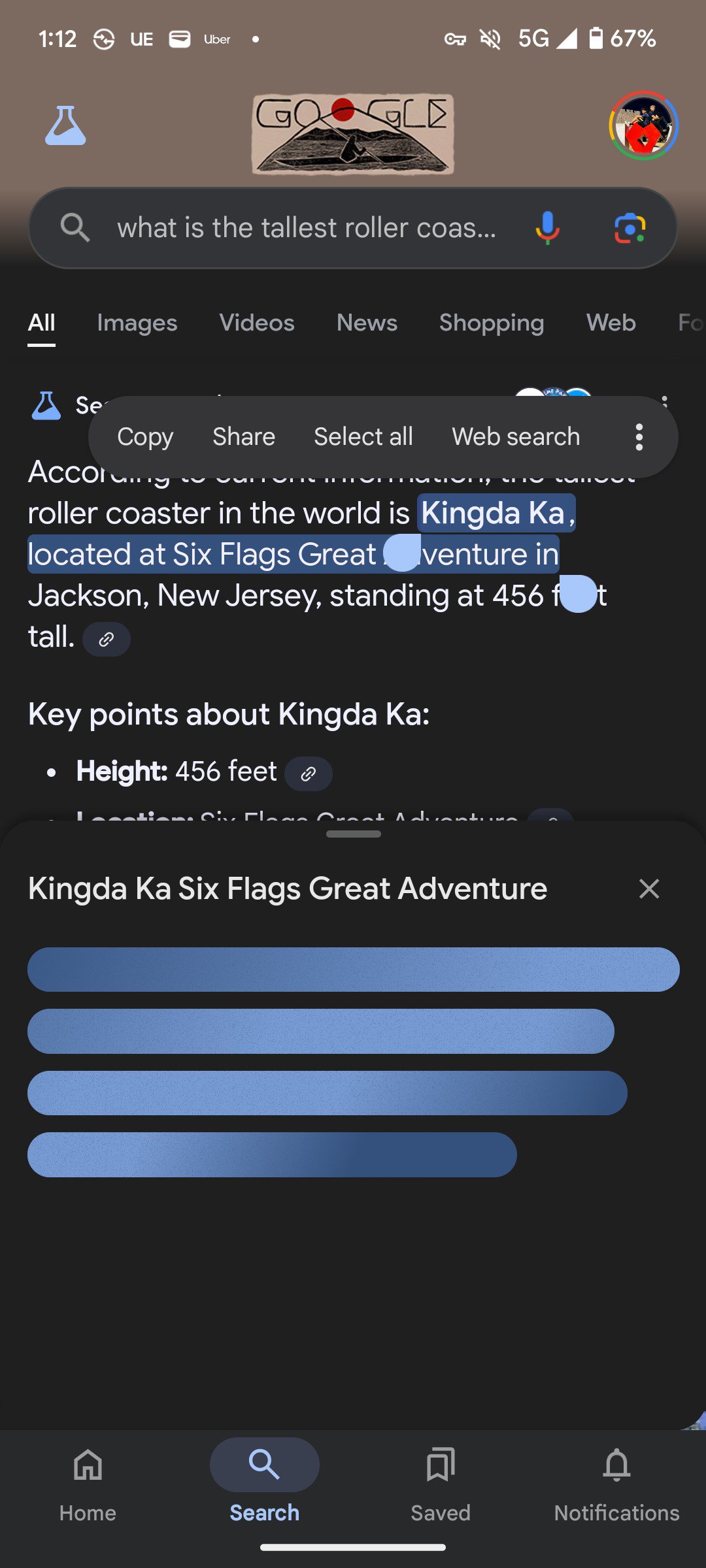Copy the selected text
Viewport: 706px width, 1568px height.
(x=145, y=436)
